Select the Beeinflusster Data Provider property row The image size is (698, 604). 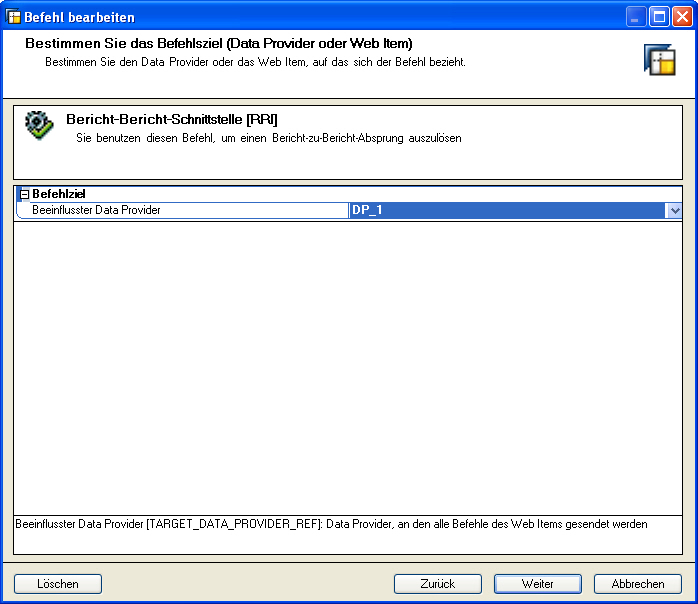(180, 211)
